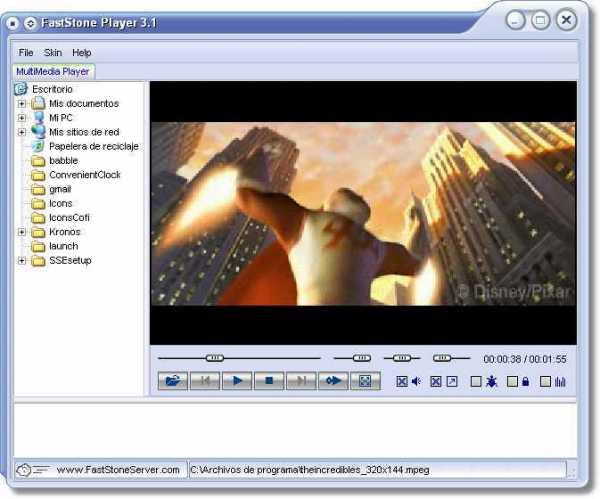The width and height of the screenshot is (600, 499).
Task: Toggle the sound speaker checkbox
Action: point(402,382)
